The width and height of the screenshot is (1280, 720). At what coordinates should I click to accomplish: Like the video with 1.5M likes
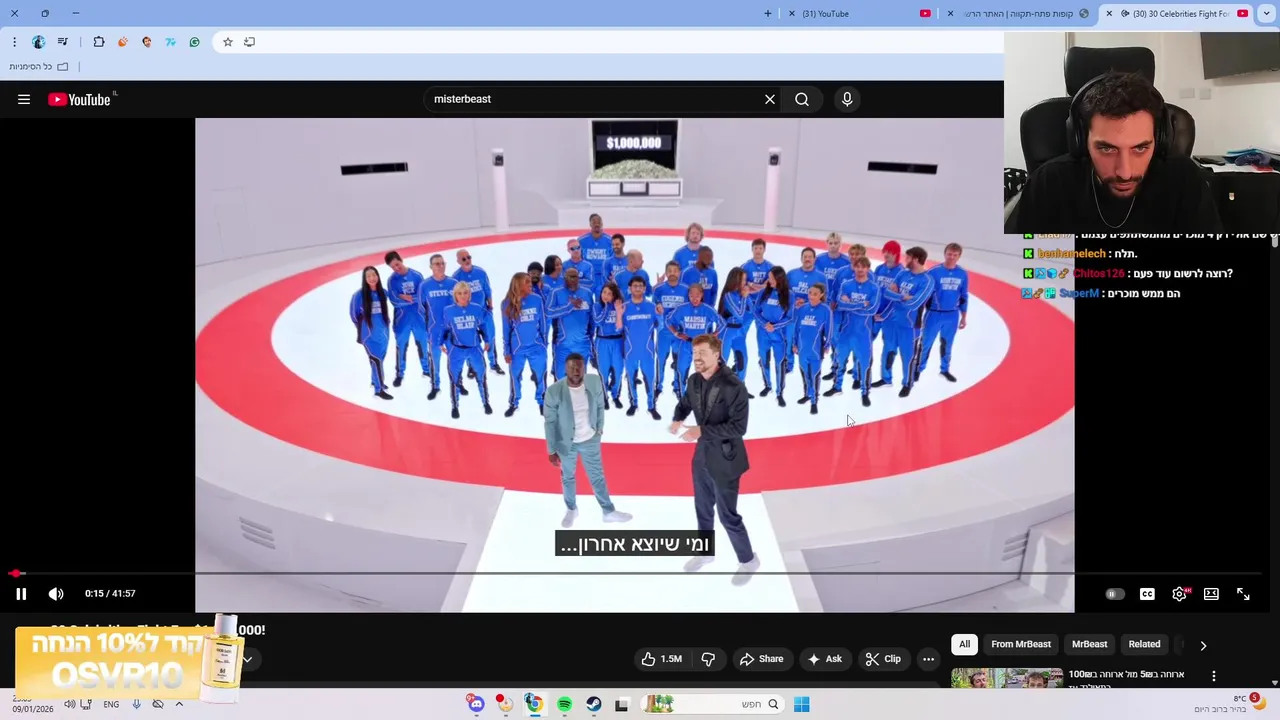pos(661,659)
